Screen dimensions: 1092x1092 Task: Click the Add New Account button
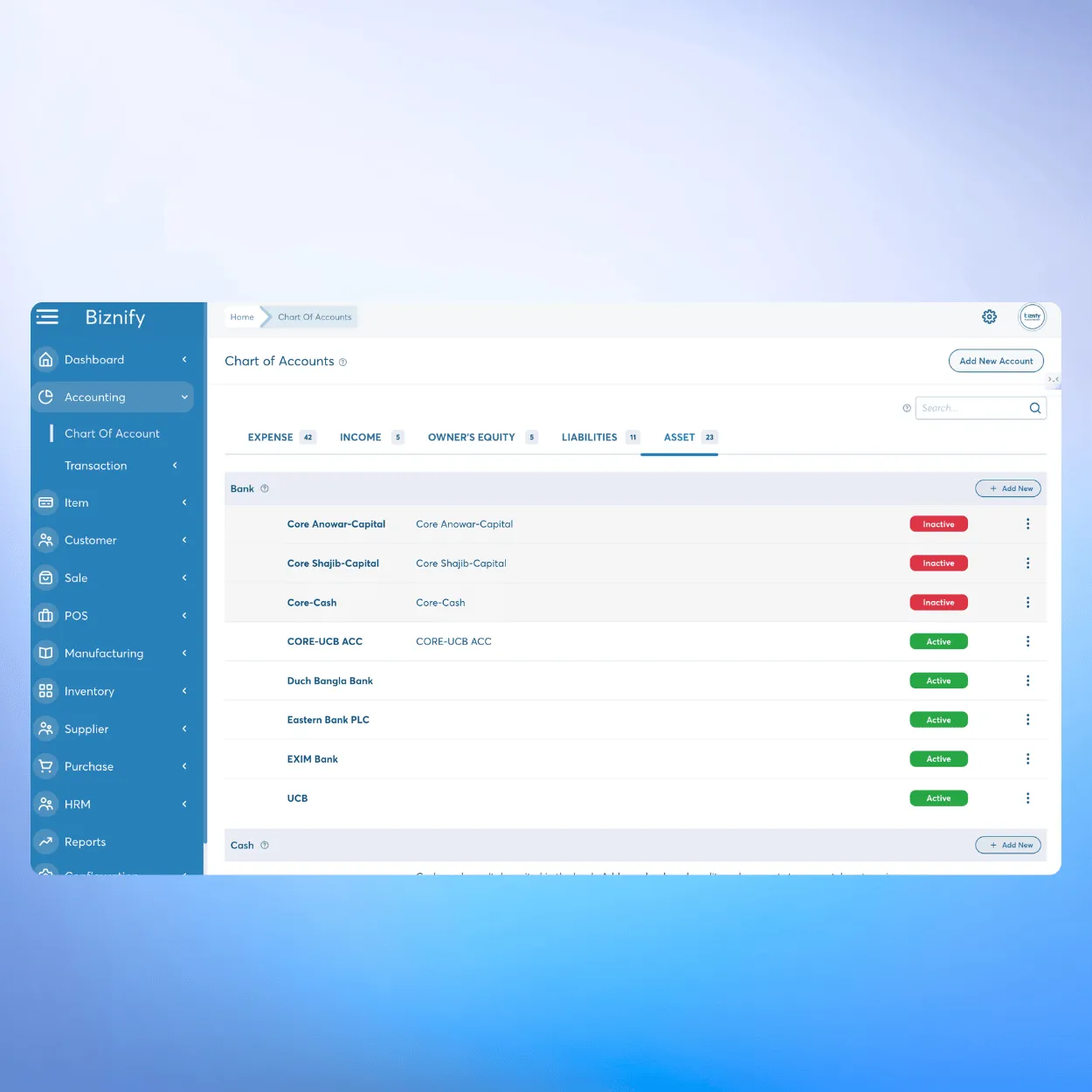click(996, 360)
